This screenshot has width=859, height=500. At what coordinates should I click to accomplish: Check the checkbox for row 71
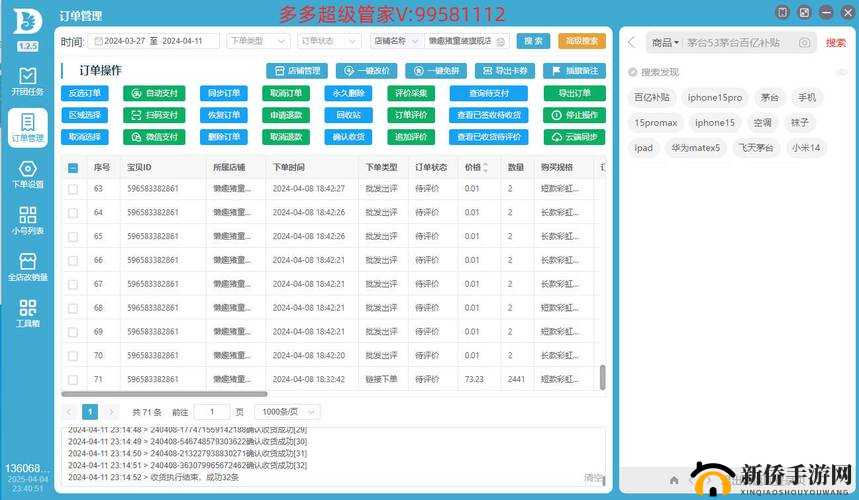tap(73, 380)
